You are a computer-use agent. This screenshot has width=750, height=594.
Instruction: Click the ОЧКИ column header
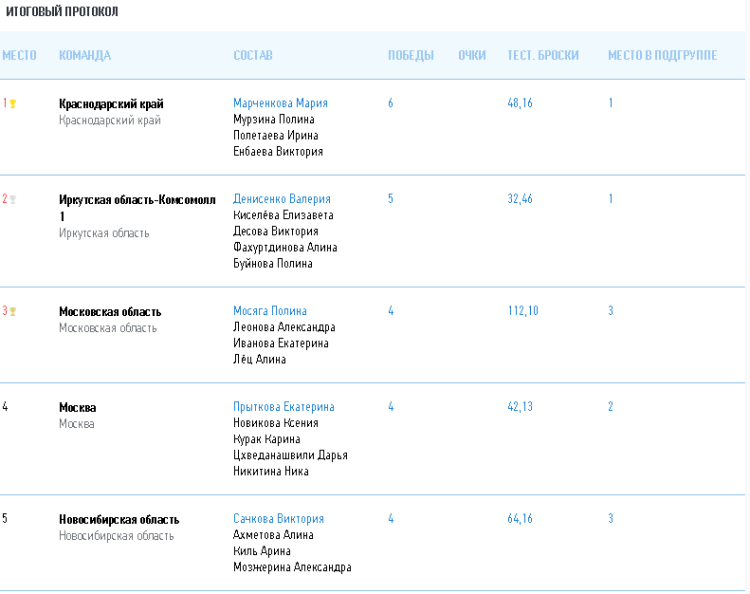[x=471, y=56]
